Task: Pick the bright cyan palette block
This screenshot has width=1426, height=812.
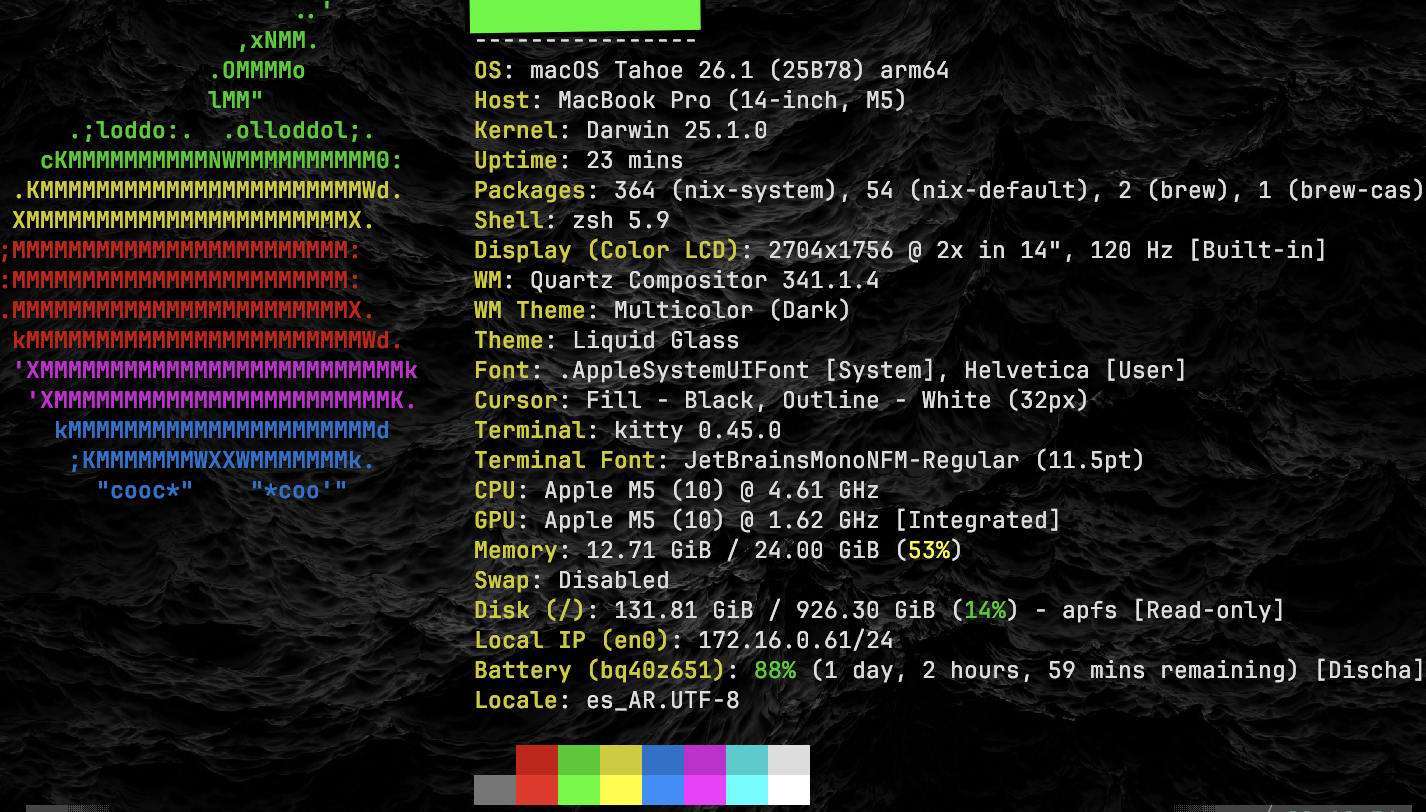Action: pyautogui.click(x=747, y=790)
